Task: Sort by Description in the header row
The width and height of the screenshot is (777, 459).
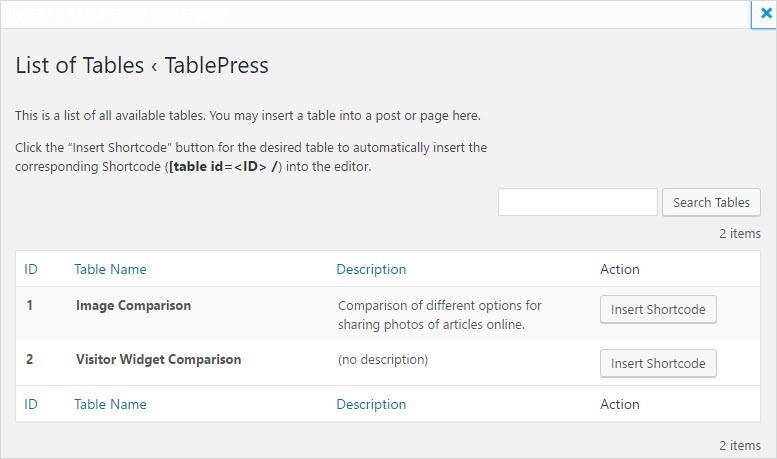Action: pos(371,269)
